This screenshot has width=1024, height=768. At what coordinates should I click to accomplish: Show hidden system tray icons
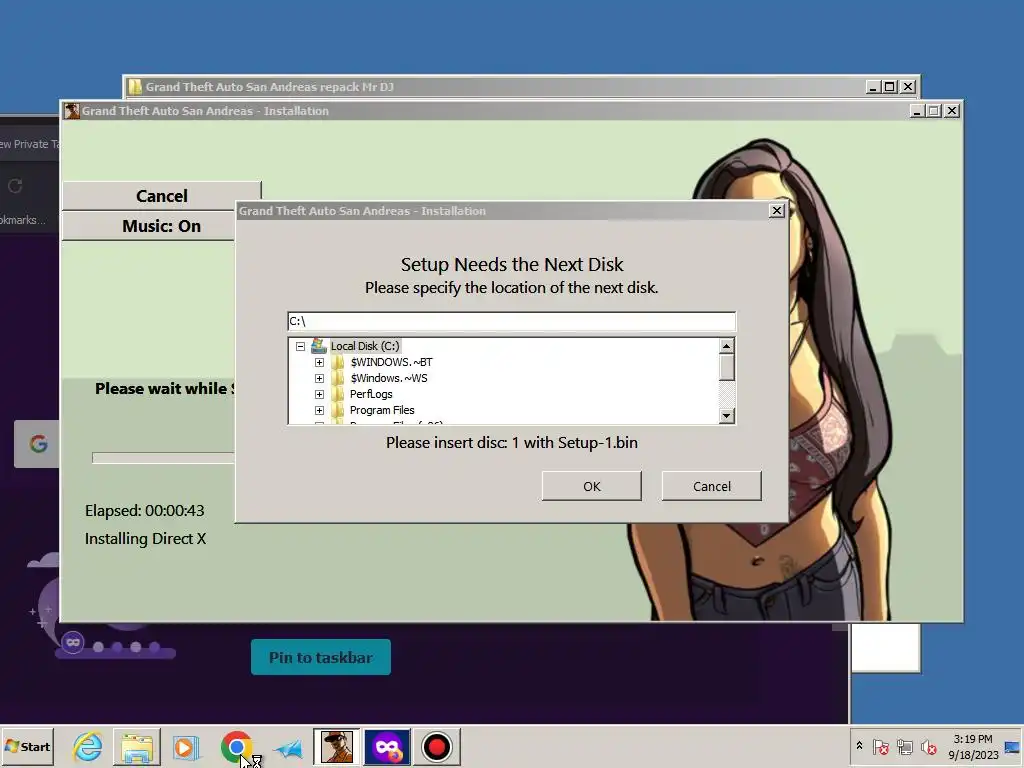859,746
